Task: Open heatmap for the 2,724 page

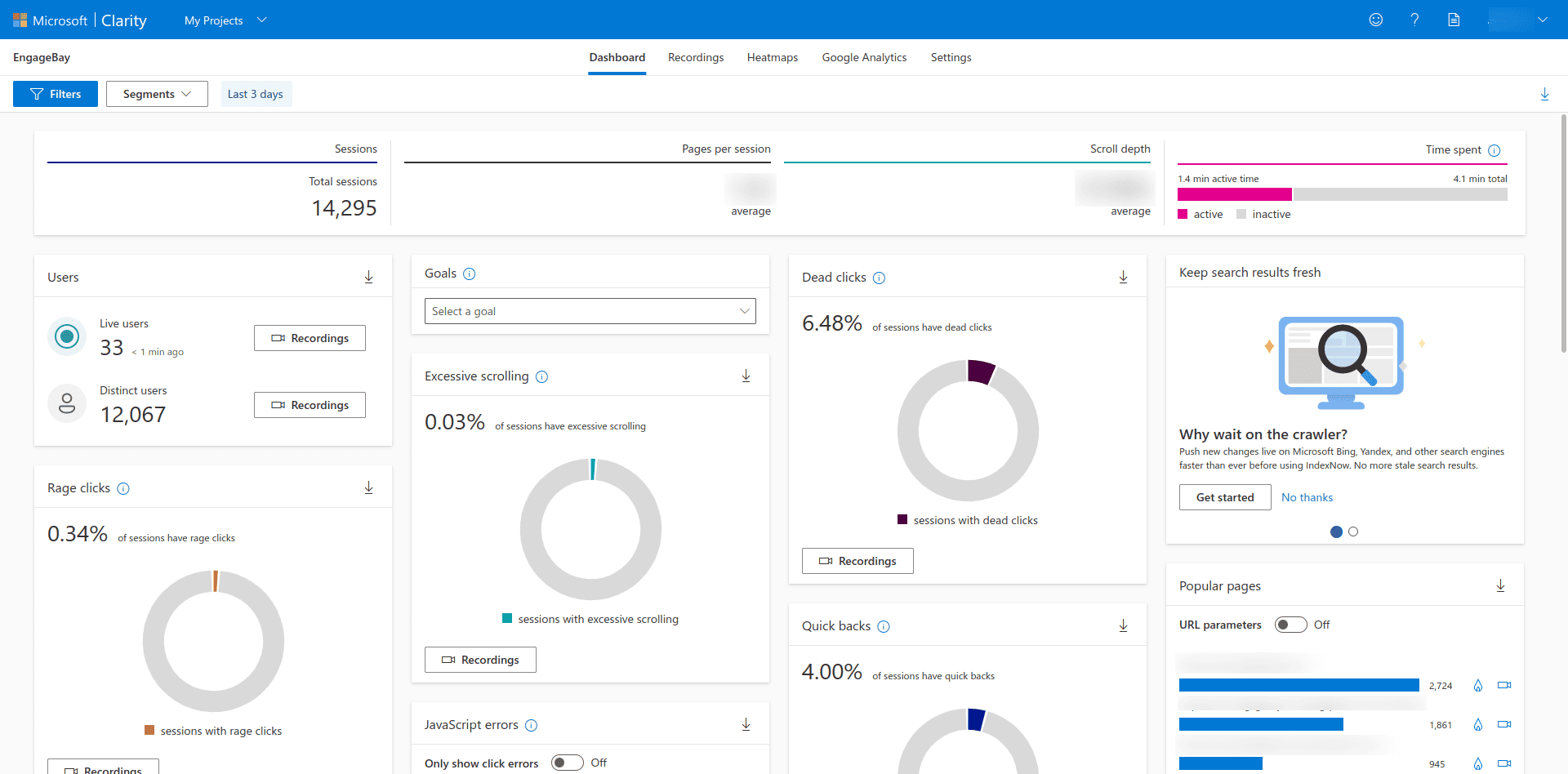Action: (x=1477, y=686)
